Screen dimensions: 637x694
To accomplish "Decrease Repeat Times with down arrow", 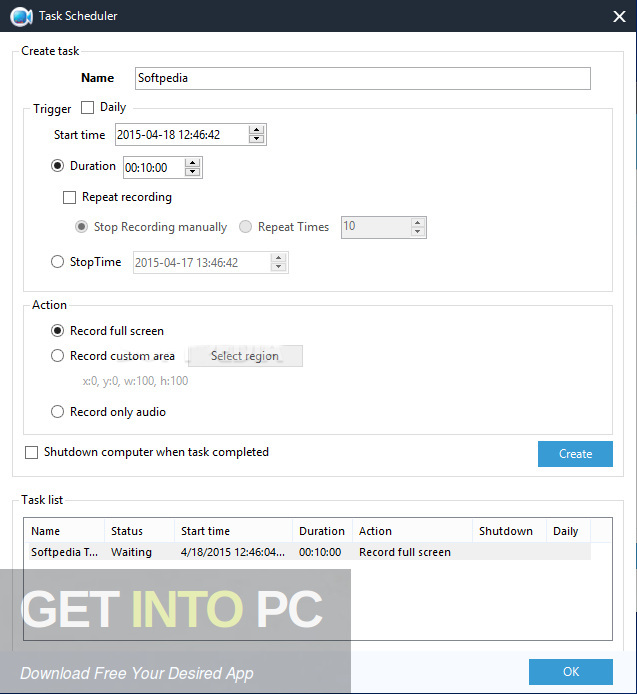I will (x=417, y=232).
